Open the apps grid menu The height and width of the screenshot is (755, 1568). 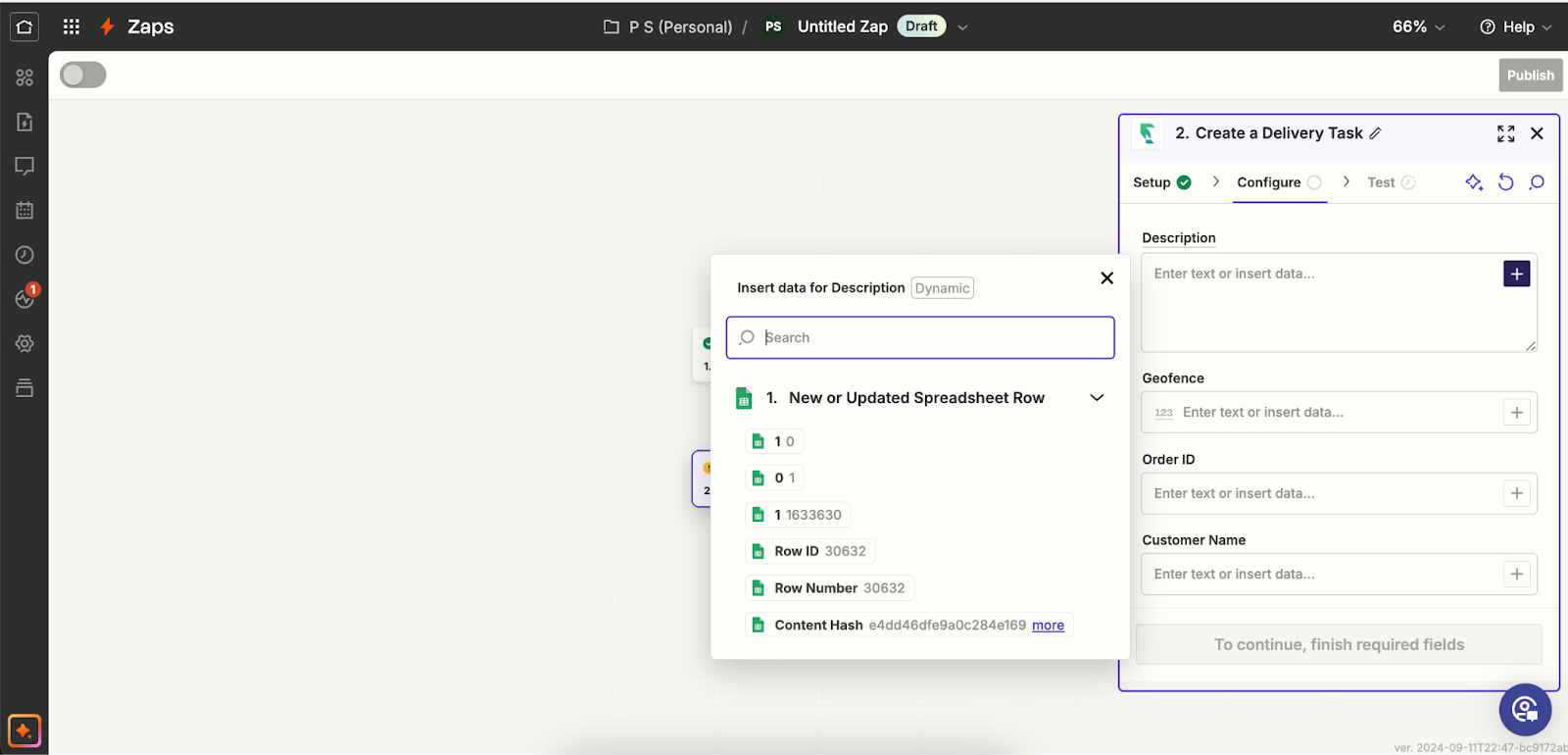[72, 26]
